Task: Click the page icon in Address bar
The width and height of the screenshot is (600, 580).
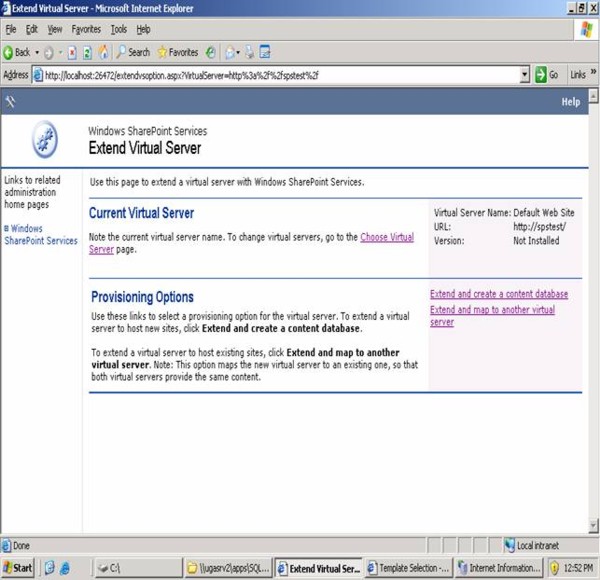Action: point(38,75)
